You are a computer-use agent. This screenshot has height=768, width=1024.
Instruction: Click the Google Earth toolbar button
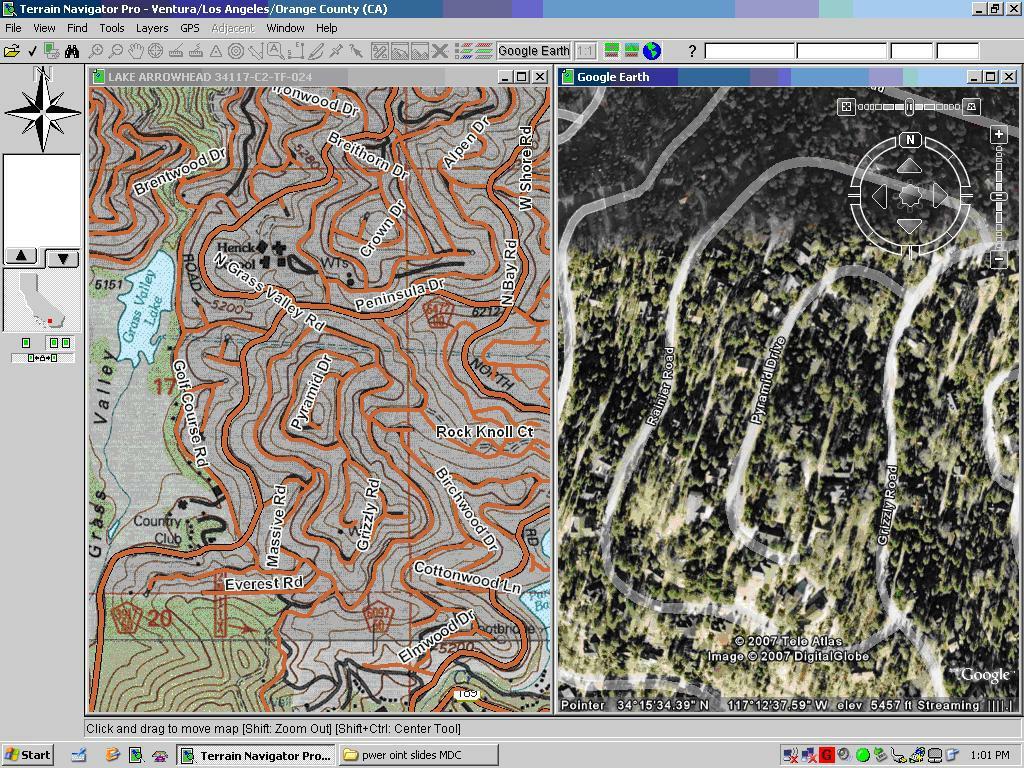click(x=533, y=51)
